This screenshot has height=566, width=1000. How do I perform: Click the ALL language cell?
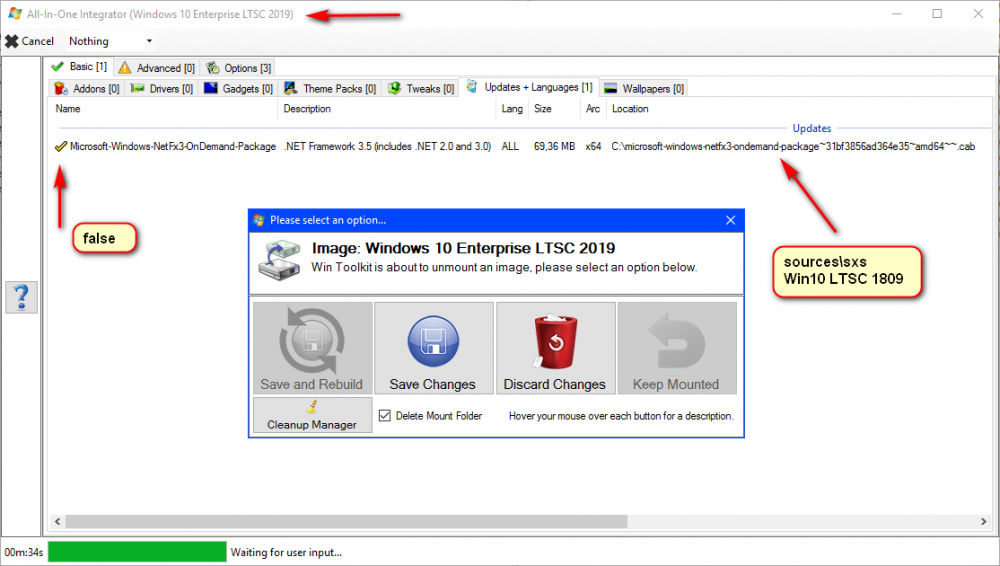click(x=510, y=147)
